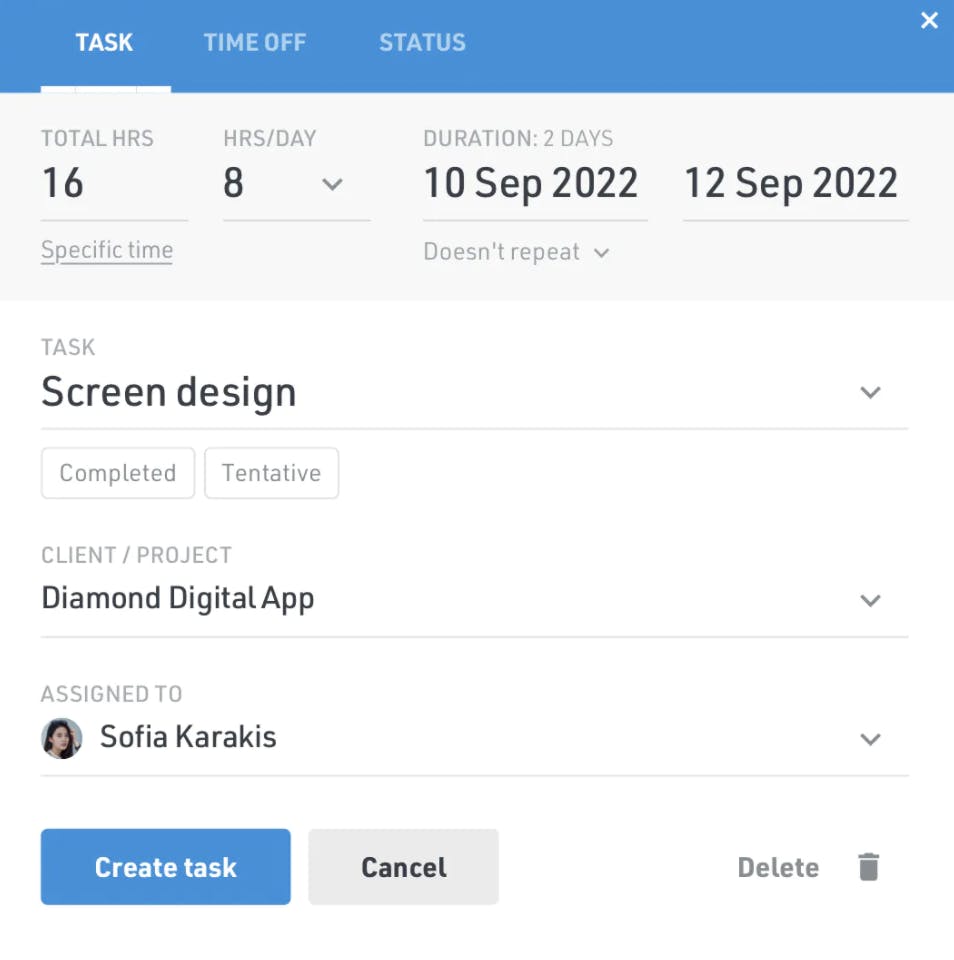Toggle the Completed status tag
The height and width of the screenshot is (960, 954).
click(118, 473)
